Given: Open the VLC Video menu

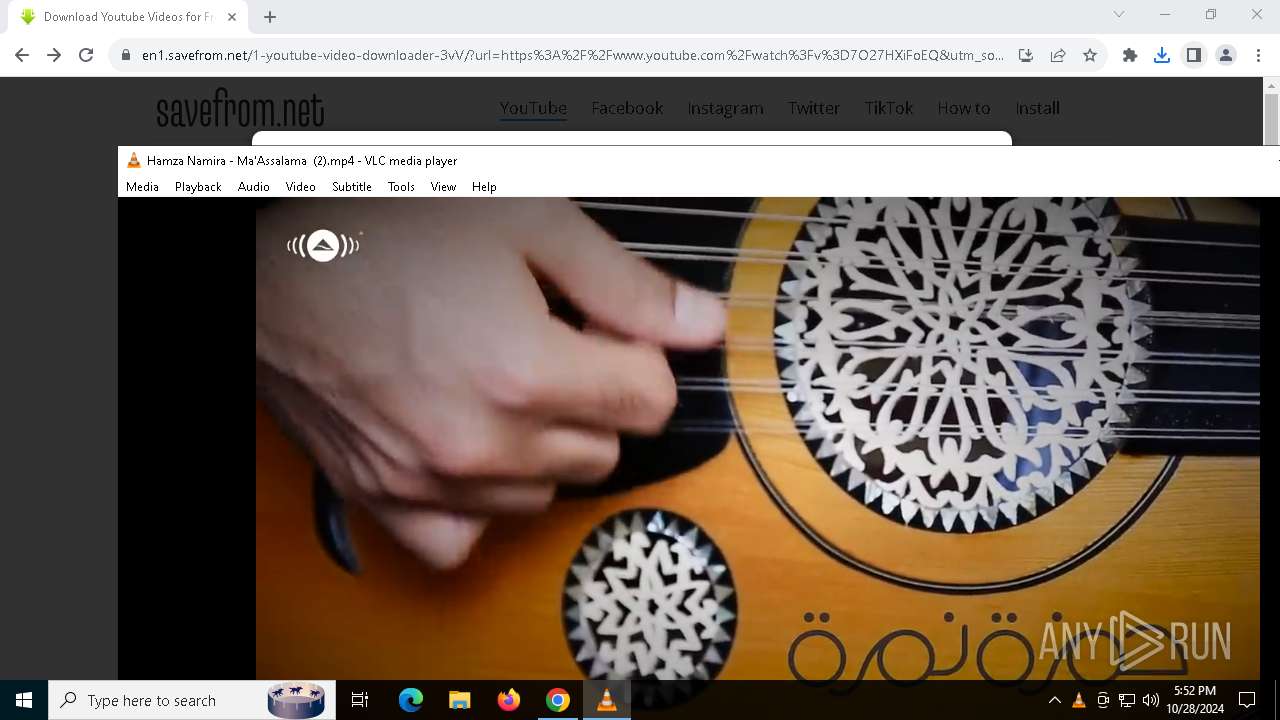Looking at the screenshot, I should point(300,187).
